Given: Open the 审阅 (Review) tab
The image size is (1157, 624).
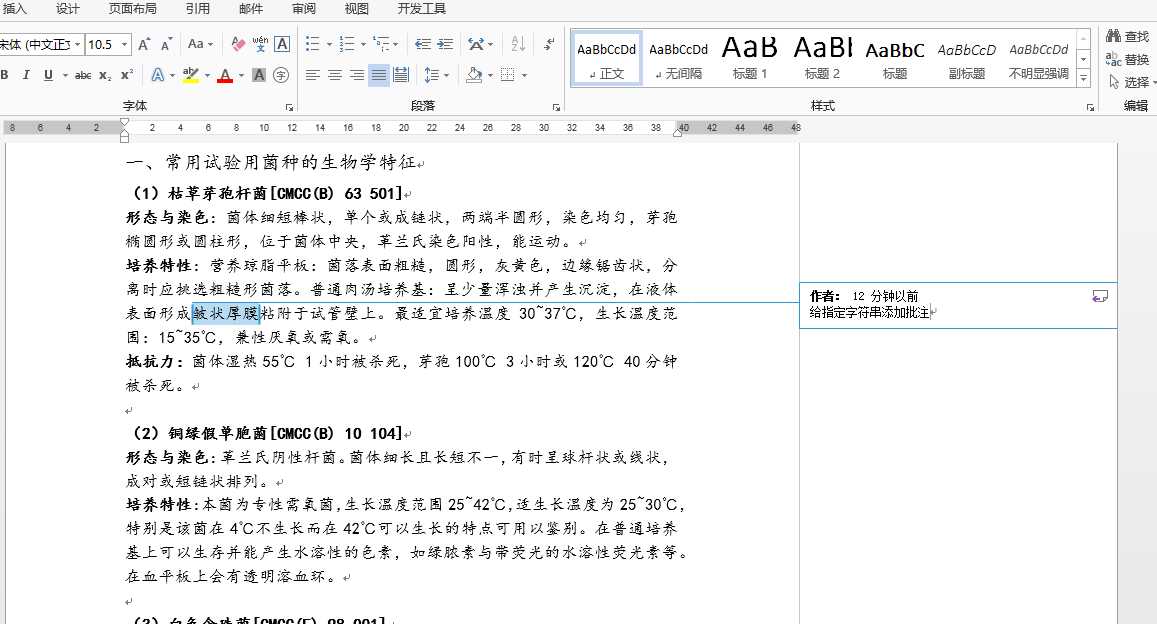Looking at the screenshot, I should [303, 9].
